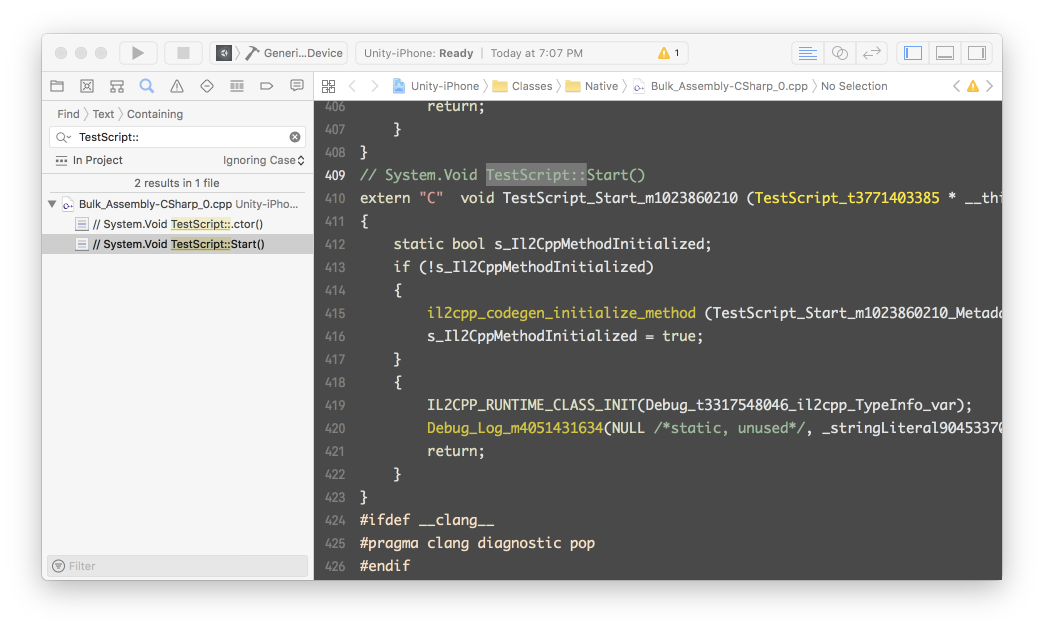Collapse the Bulk_Assembly-CSharp_0.cpp results group

52,204
